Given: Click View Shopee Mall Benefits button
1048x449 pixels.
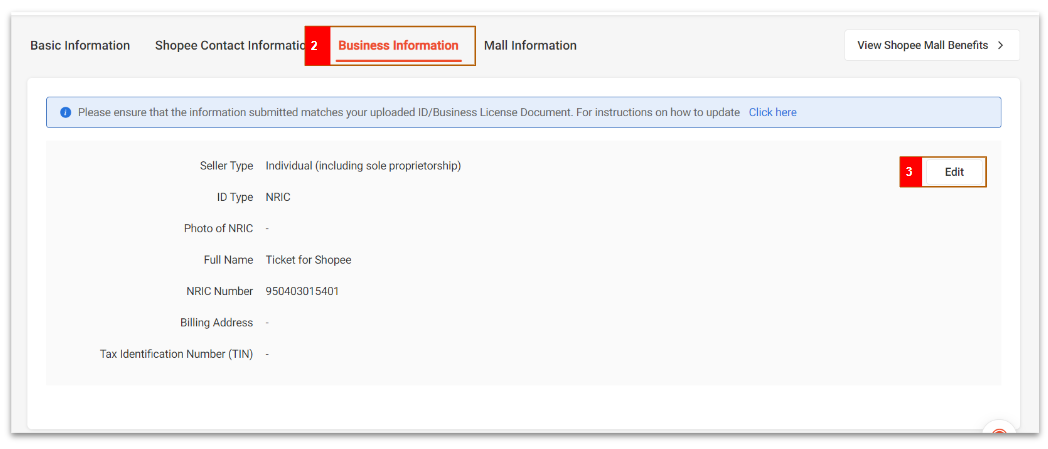Looking at the screenshot, I should click(x=922, y=45).
